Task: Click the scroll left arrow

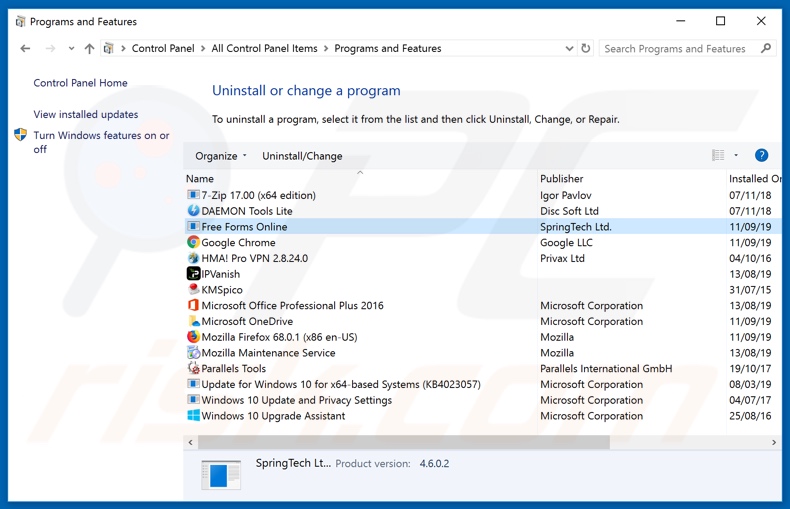Action: tap(190, 442)
